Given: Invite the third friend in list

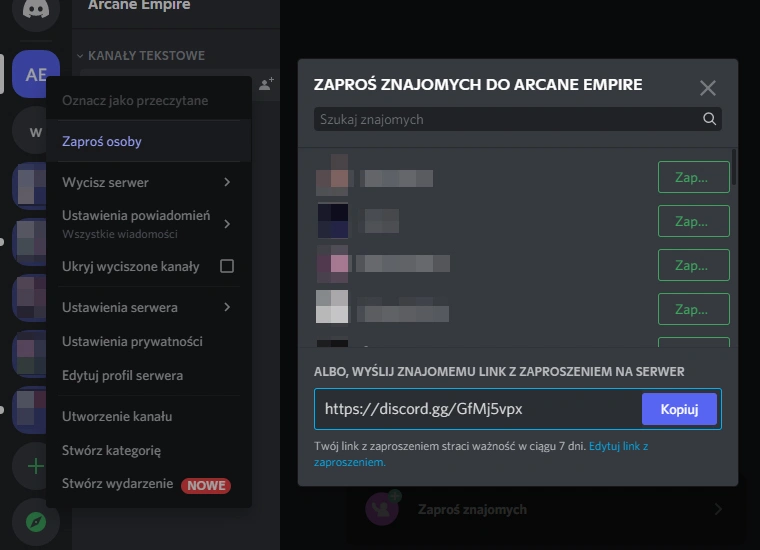Looking at the screenshot, I should point(693,265).
